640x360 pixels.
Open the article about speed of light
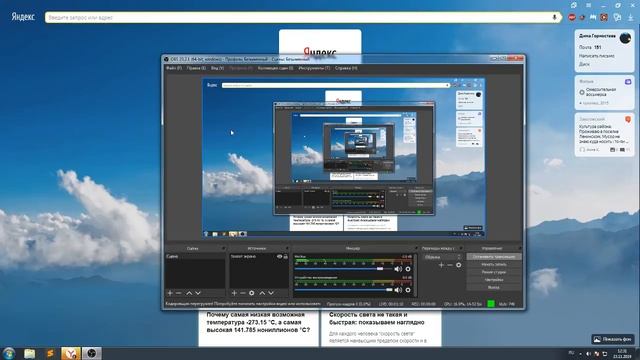click(x=377, y=318)
